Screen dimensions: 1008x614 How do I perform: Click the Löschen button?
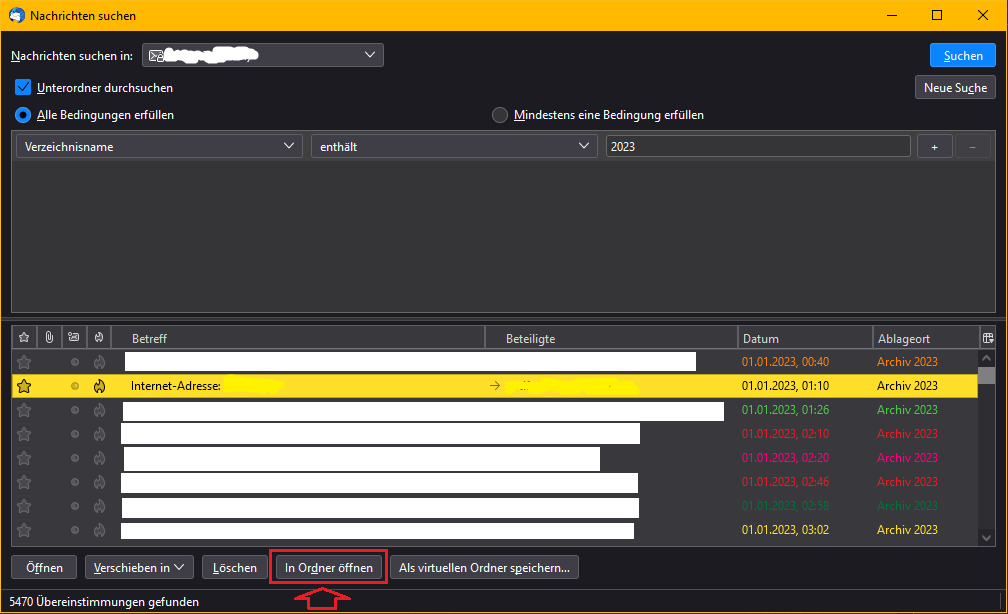tap(235, 568)
